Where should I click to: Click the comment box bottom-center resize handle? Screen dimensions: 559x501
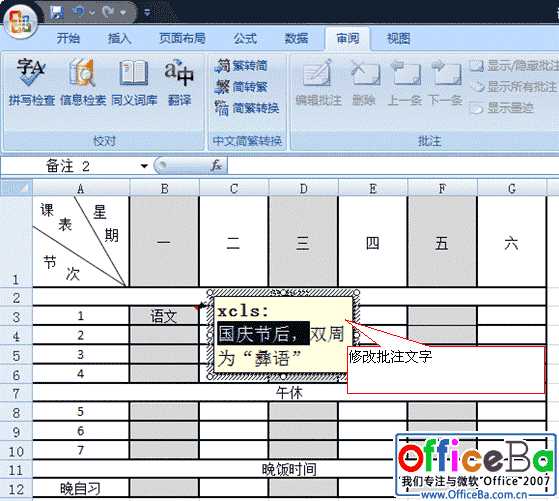coord(283,376)
